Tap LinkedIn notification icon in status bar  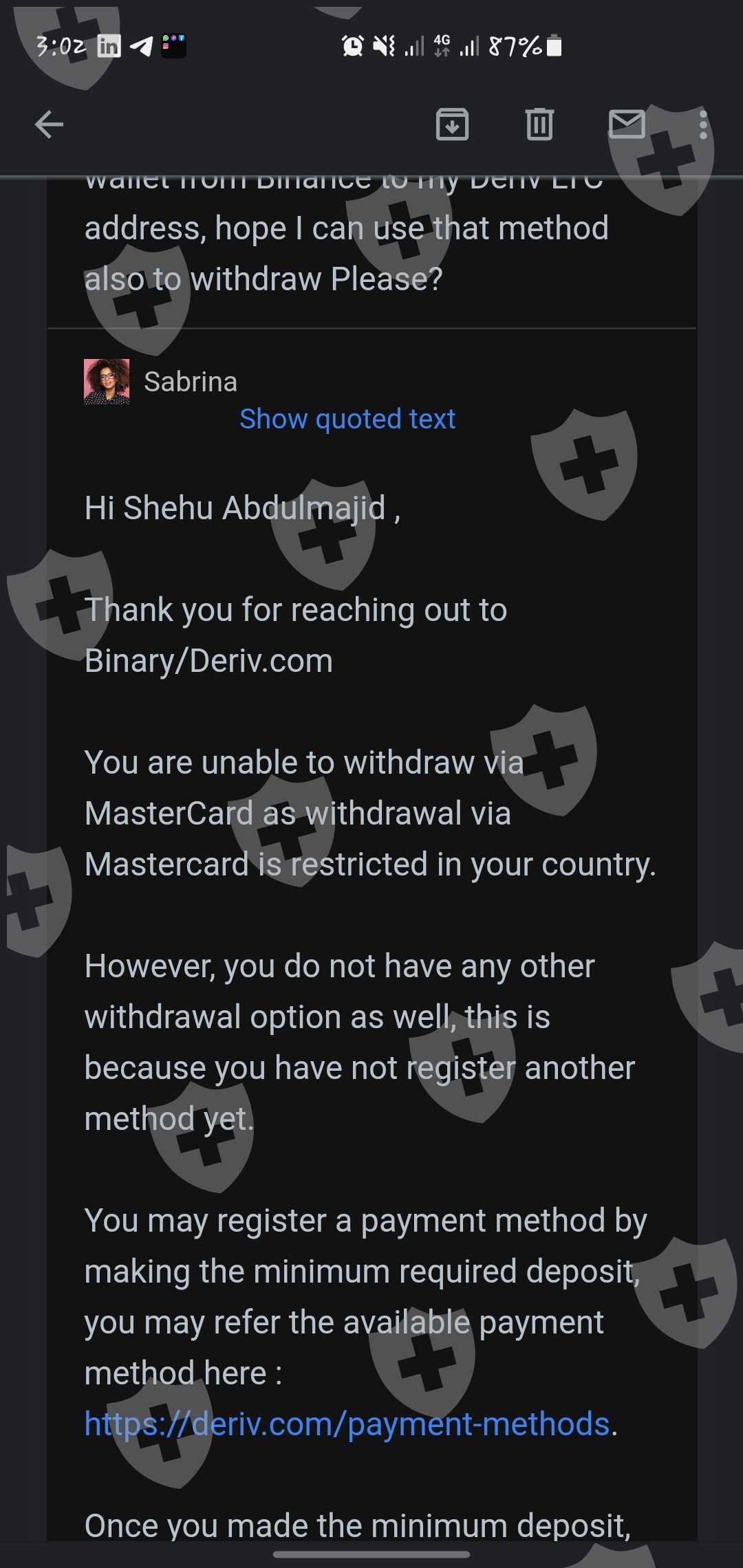click(x=109, y=46)
